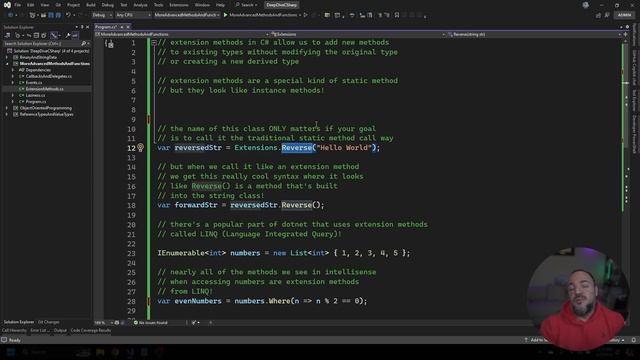640x360 pixels.
Task: Click the ADMIN badge button
Action: pos(624,15)
